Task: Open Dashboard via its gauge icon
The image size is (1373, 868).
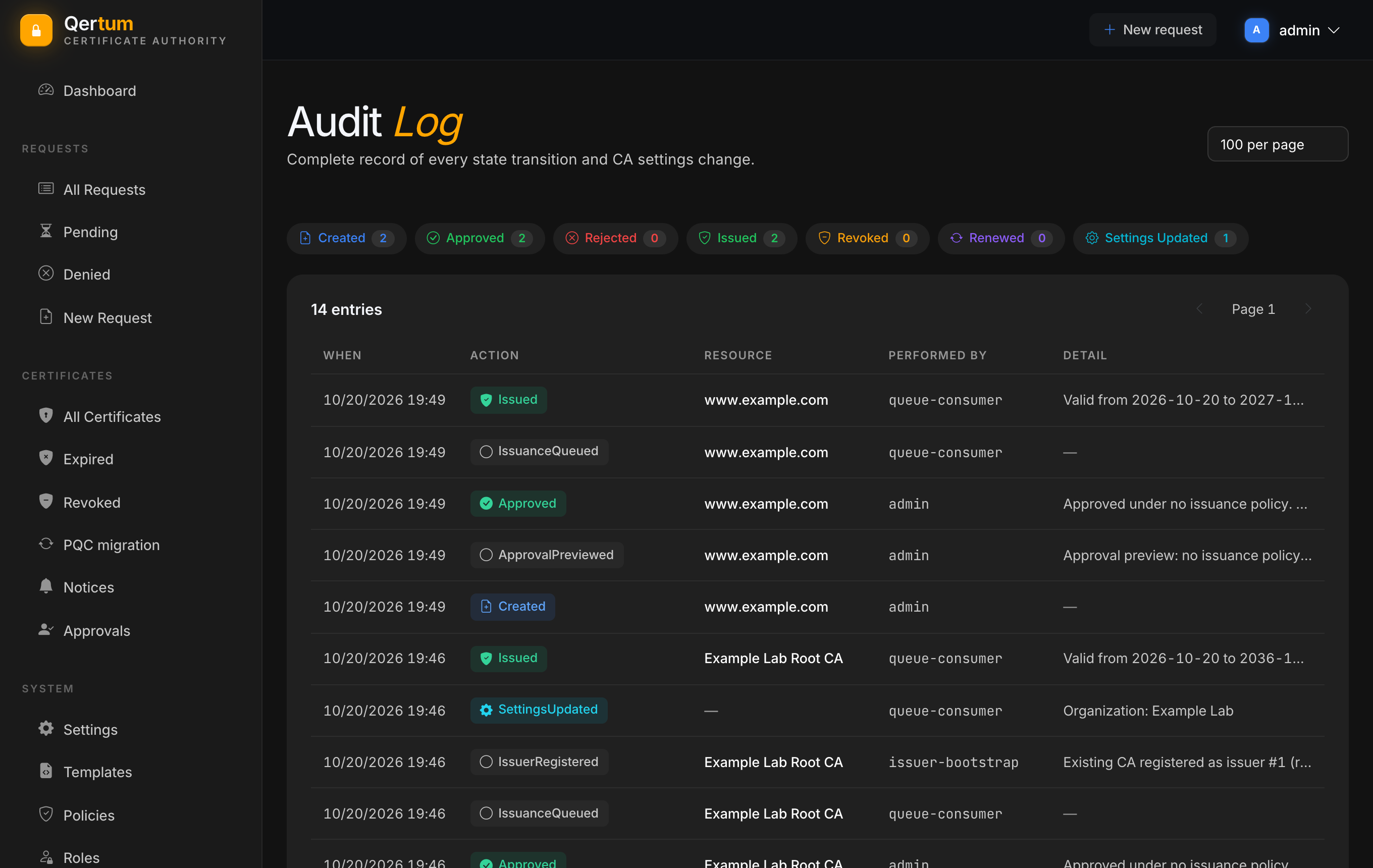Action: click(x=45, y=90)
